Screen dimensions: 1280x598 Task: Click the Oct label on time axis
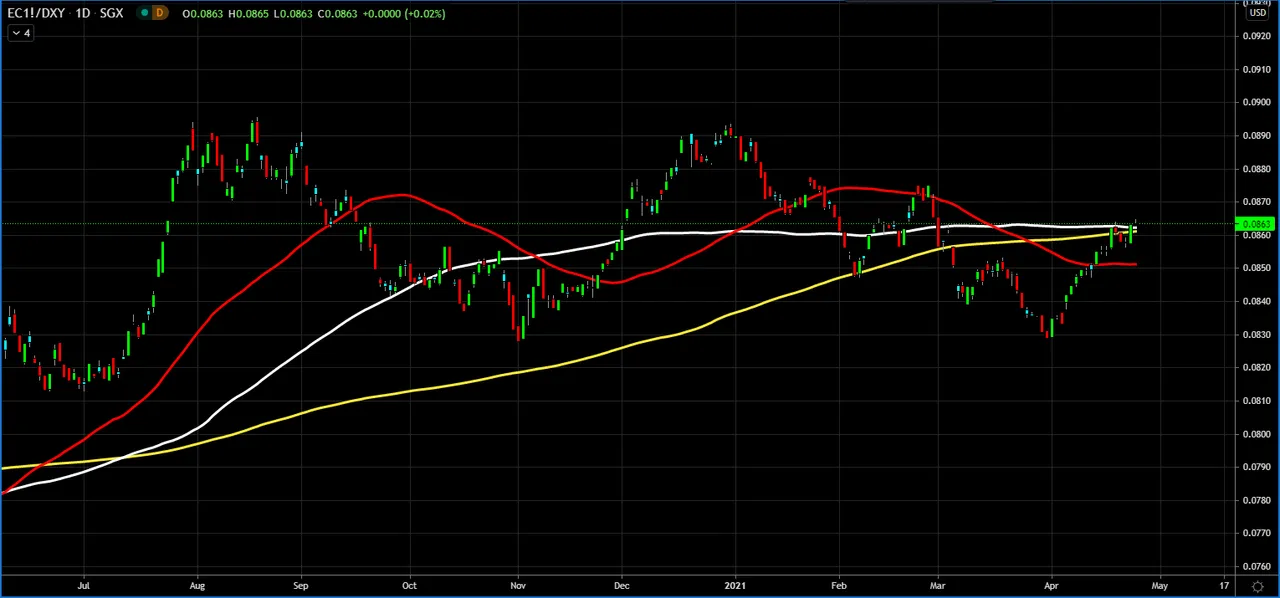409,585
